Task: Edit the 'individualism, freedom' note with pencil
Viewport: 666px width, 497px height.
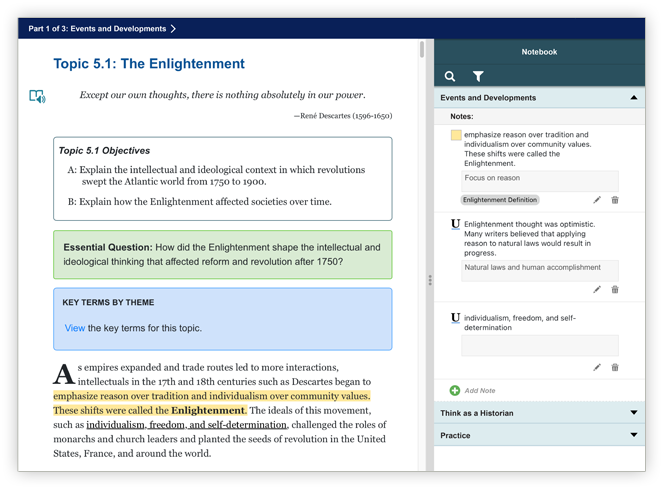Action: coord(597,367)
